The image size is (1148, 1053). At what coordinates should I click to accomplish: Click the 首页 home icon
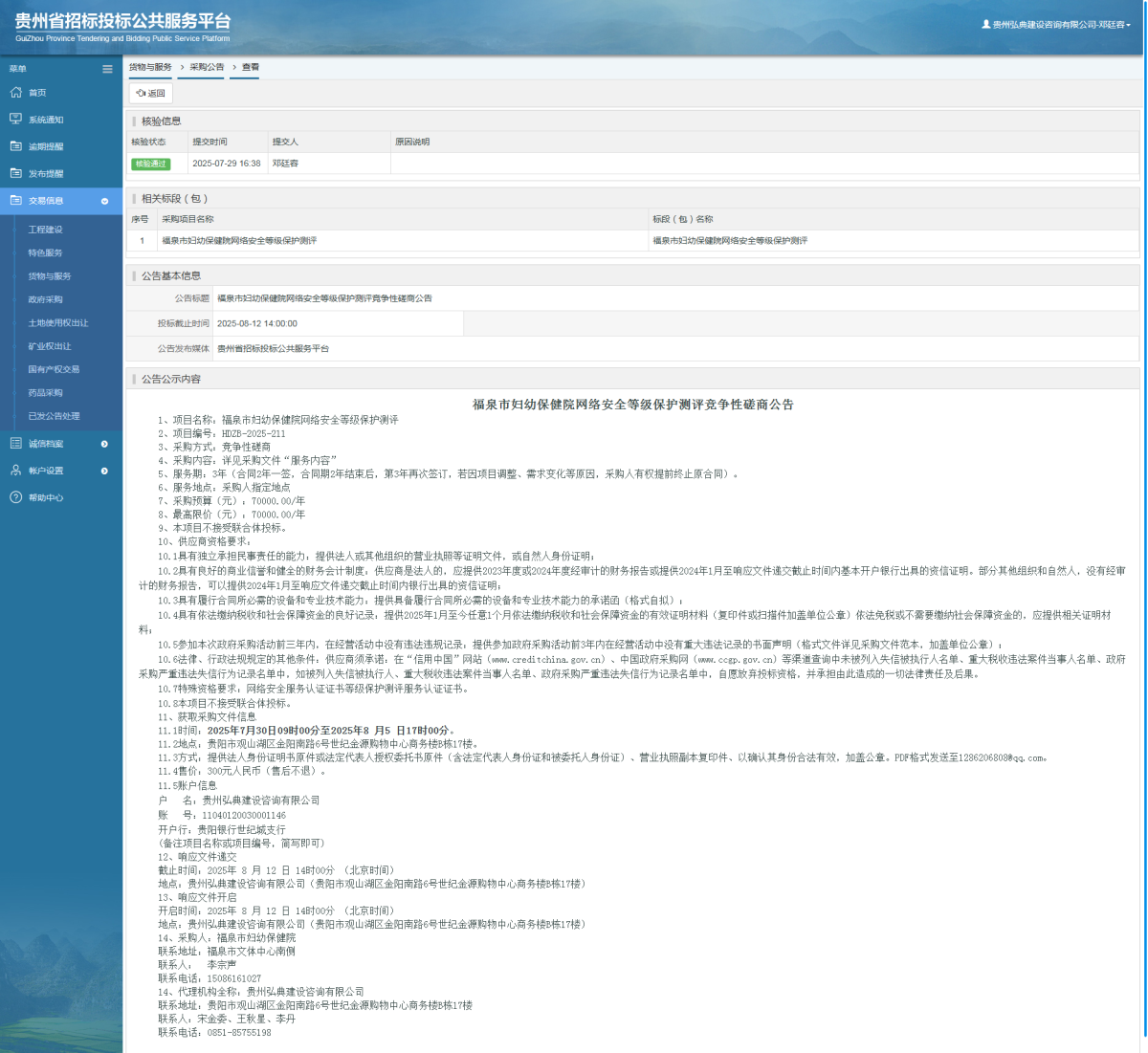(15, 93)
